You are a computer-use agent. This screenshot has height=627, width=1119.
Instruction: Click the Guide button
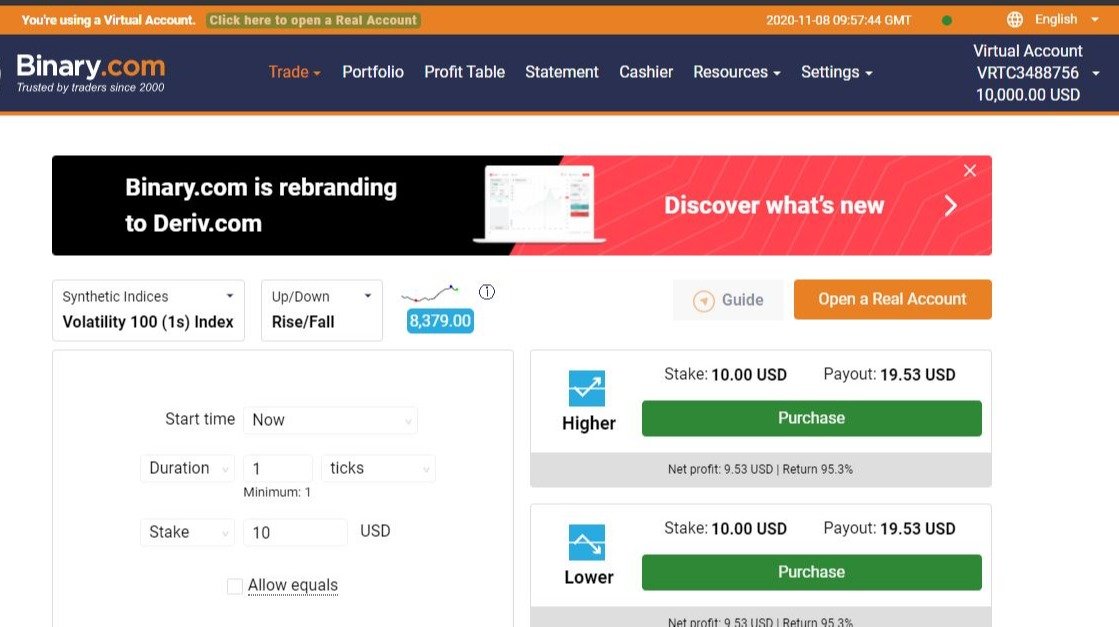pos(728,300)
